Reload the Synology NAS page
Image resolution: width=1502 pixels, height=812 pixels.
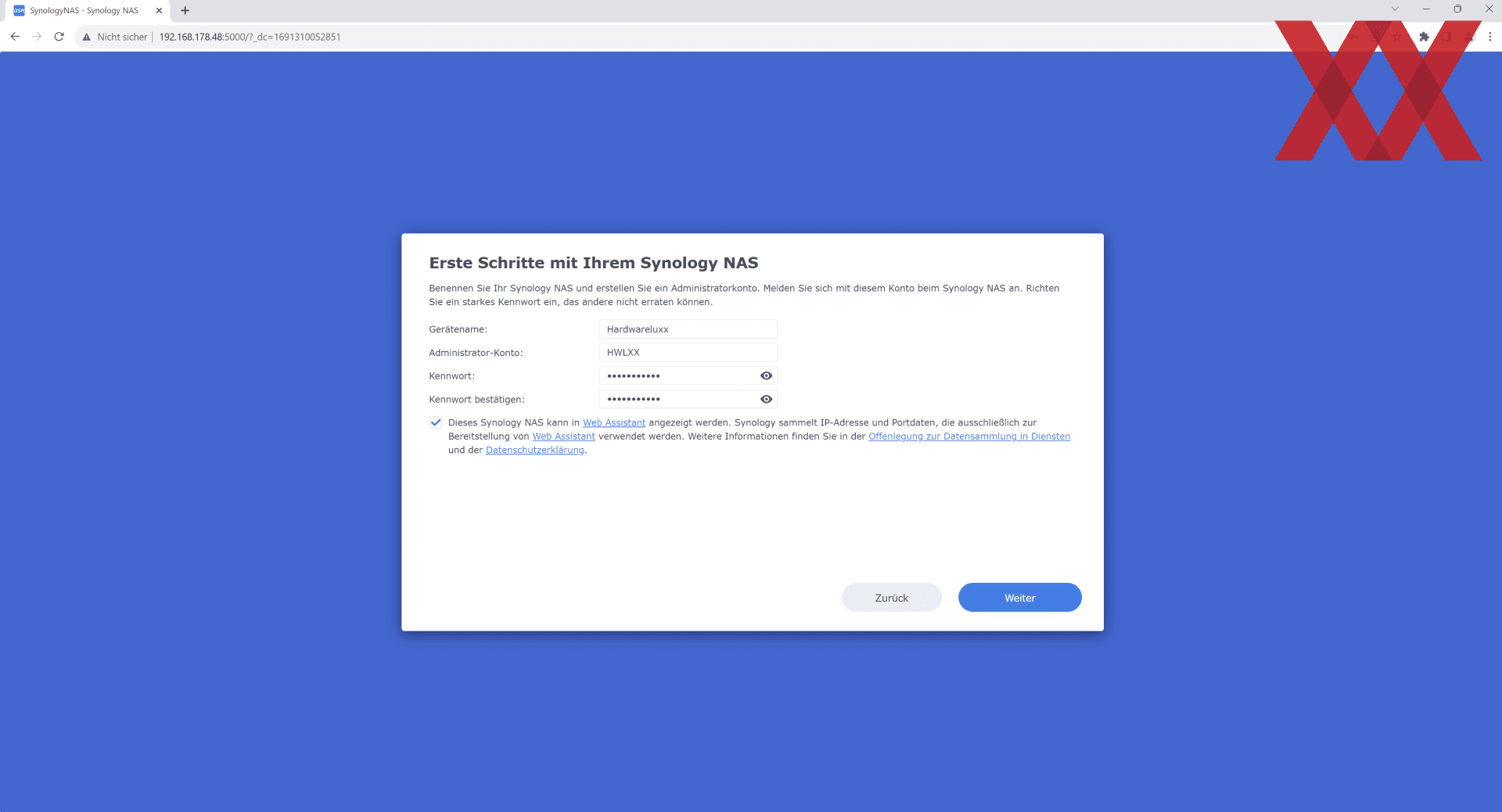(x=59, y=37)
